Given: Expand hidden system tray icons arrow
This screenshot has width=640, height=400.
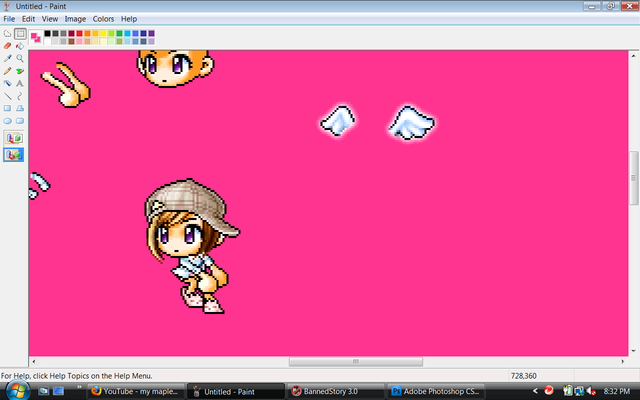Looking at the screenshot, I should [x=535, y=391].
